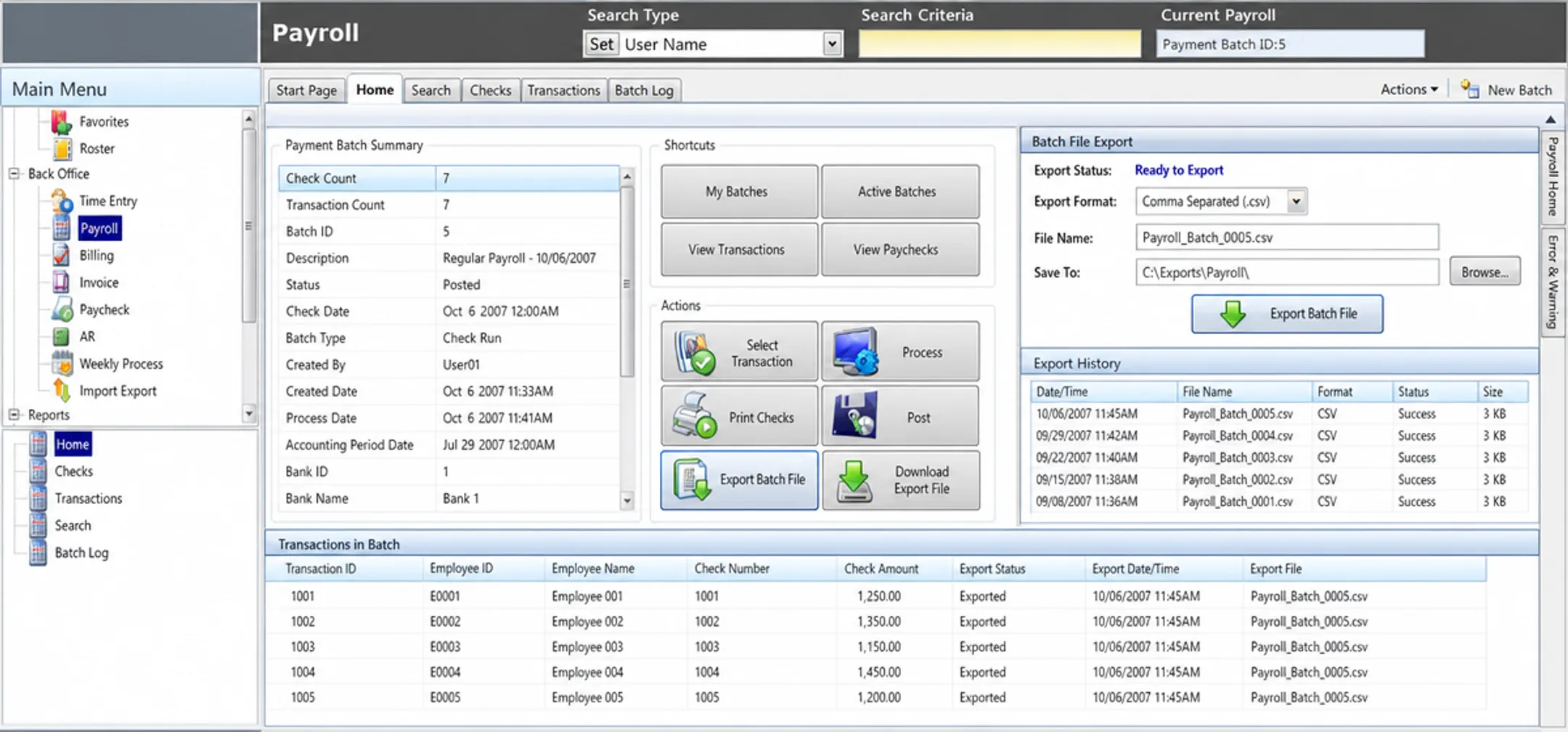Image resolution: width=1568 pixels, height=732 pixels.
Task: Click the View Paychecks shortcut
Action: pos(900,249)
